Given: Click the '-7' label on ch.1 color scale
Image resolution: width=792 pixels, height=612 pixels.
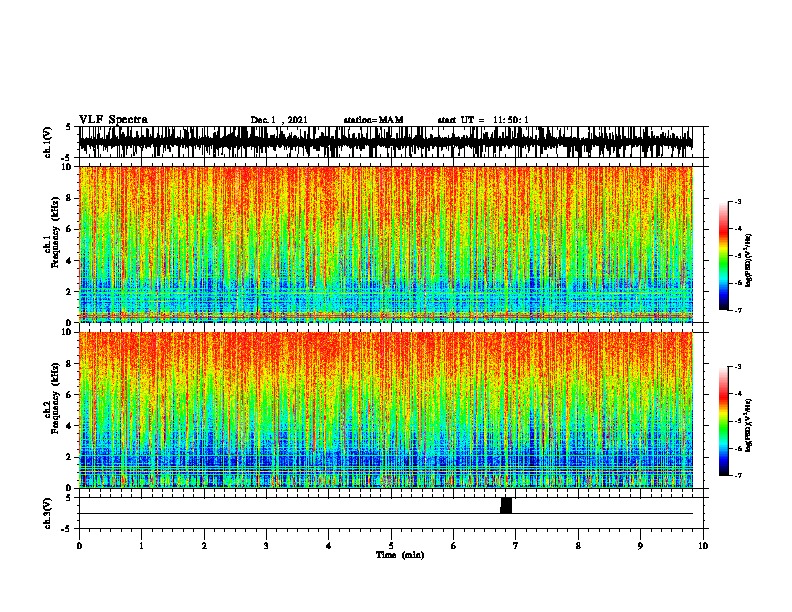Looking at the screenshot, I should coord(737,310).
